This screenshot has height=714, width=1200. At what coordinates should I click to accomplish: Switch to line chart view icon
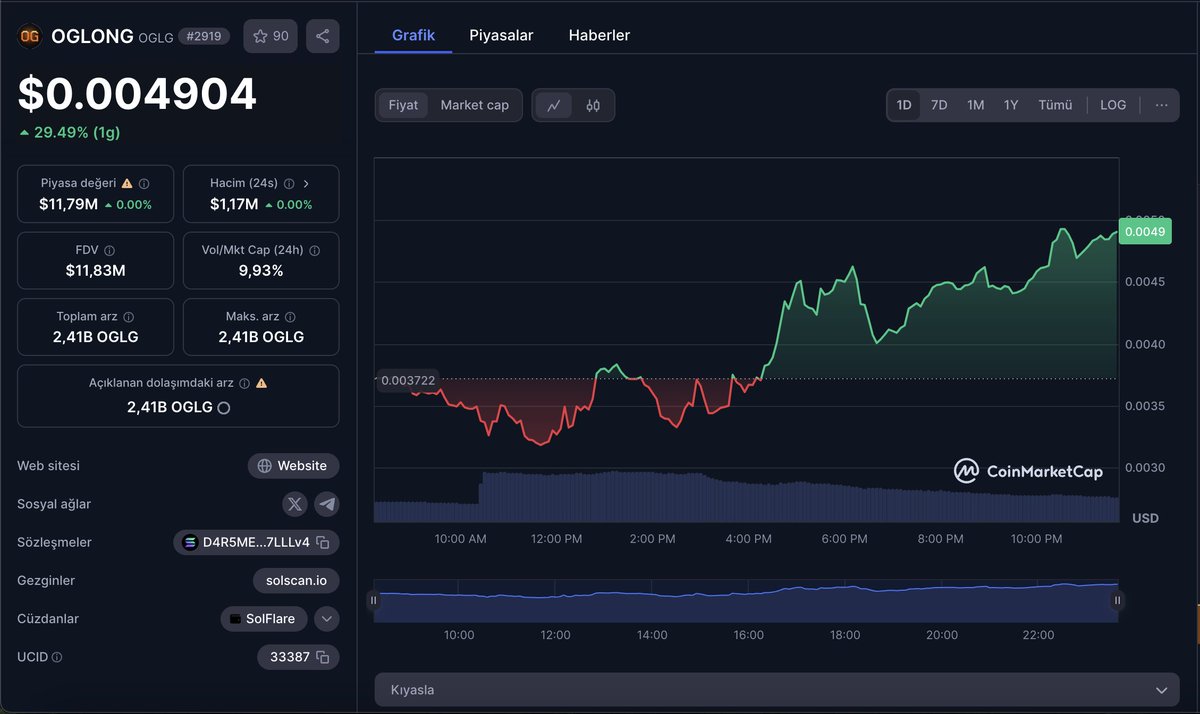click(x=553, y=105)
